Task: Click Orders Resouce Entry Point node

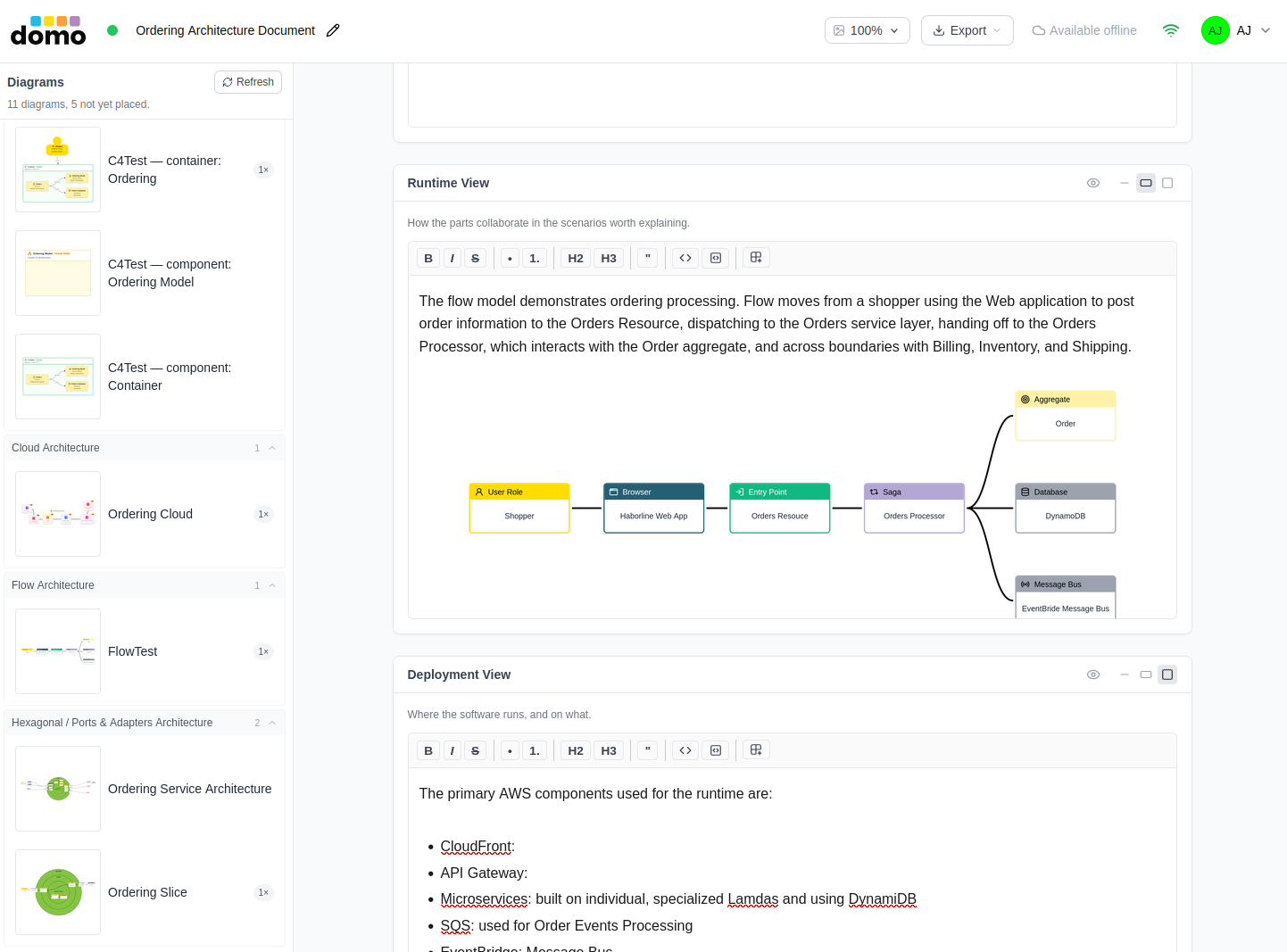Action: (x=780, y=508)
